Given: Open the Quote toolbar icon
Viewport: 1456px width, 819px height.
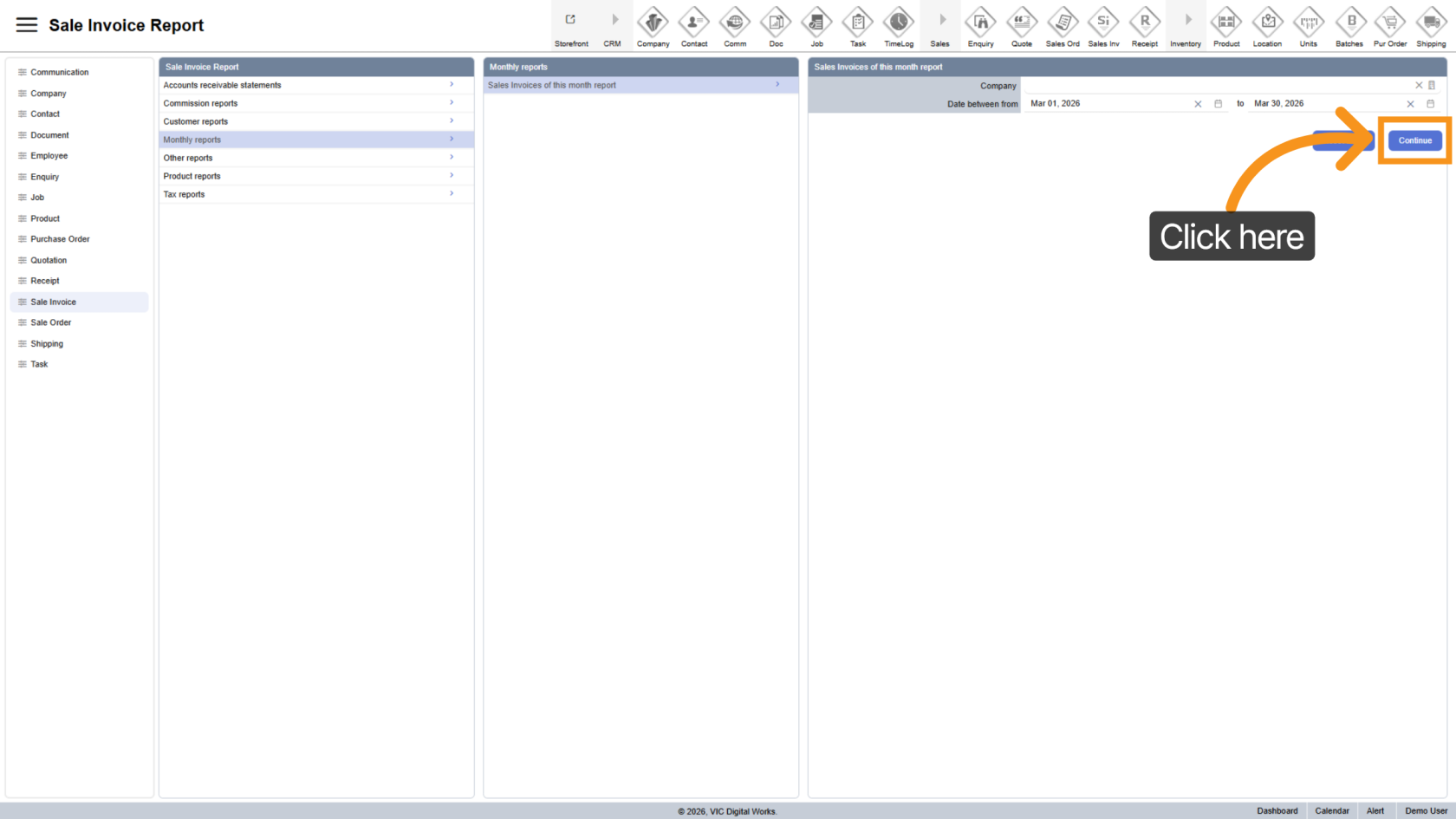Looking at the screenshot, I should coord(1021,23).
